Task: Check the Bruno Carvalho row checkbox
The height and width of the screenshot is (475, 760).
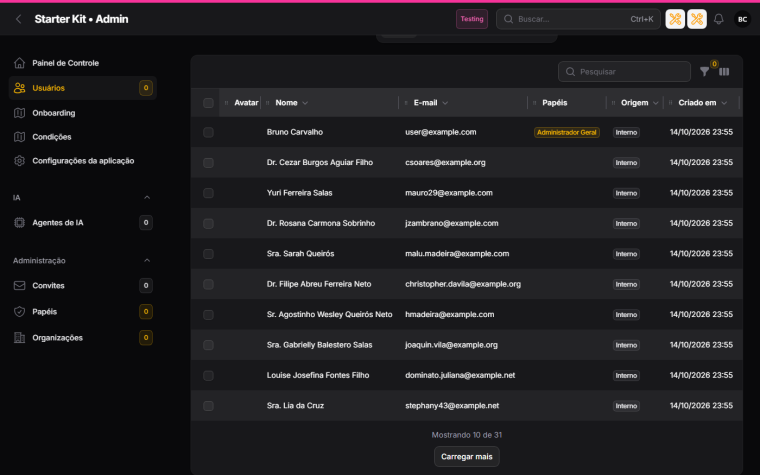Action: (208, 132)
